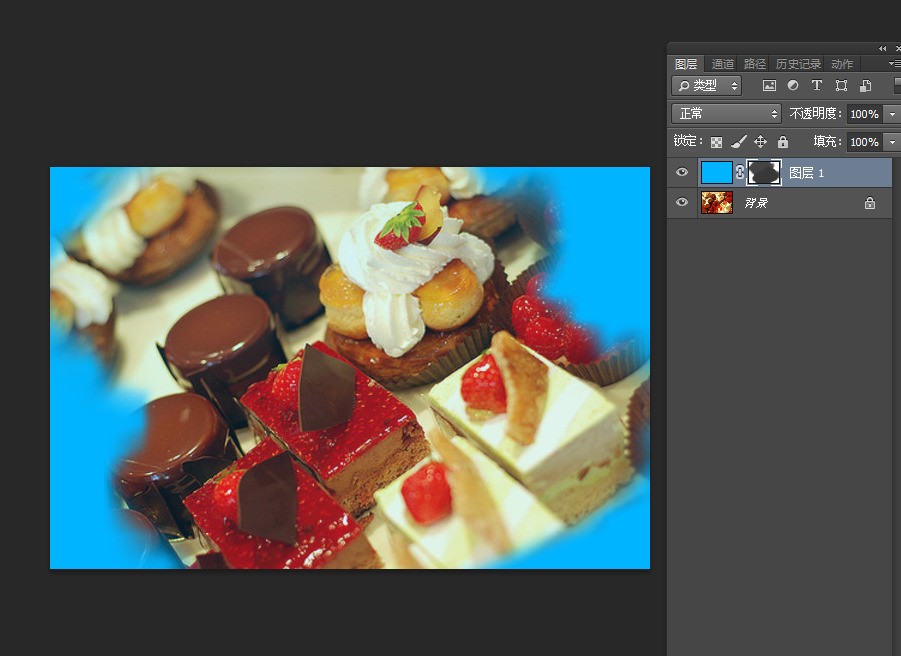
Task: Switch to the 历史记录 tab
Action: 798,64
